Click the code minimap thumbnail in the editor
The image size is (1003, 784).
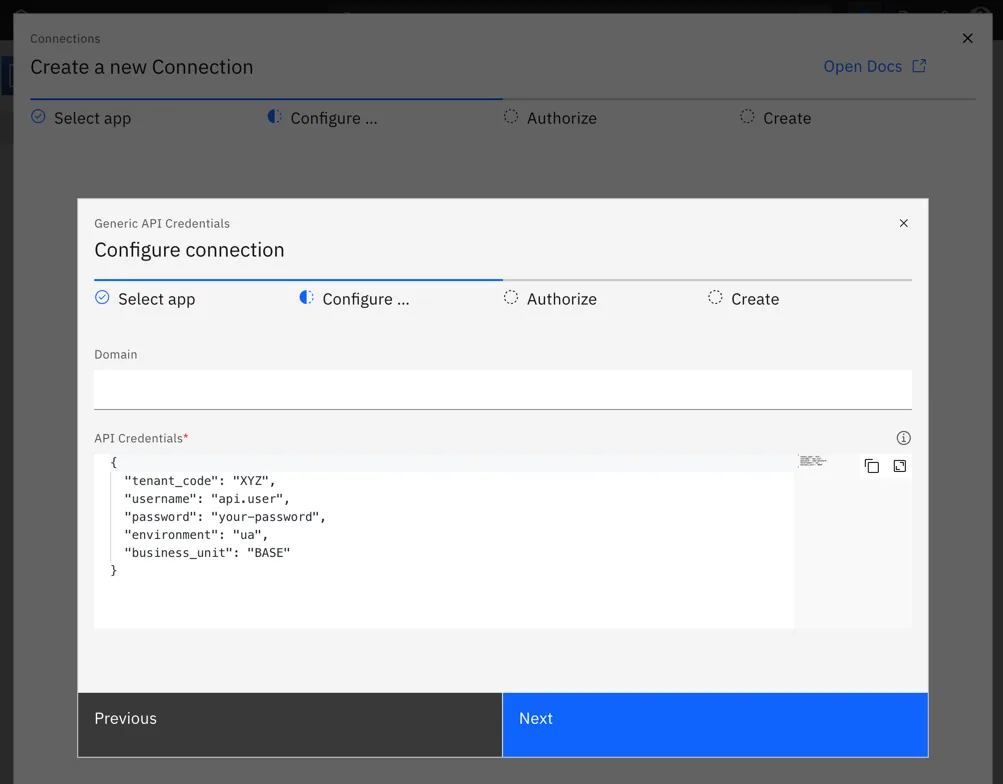(813, 460)
